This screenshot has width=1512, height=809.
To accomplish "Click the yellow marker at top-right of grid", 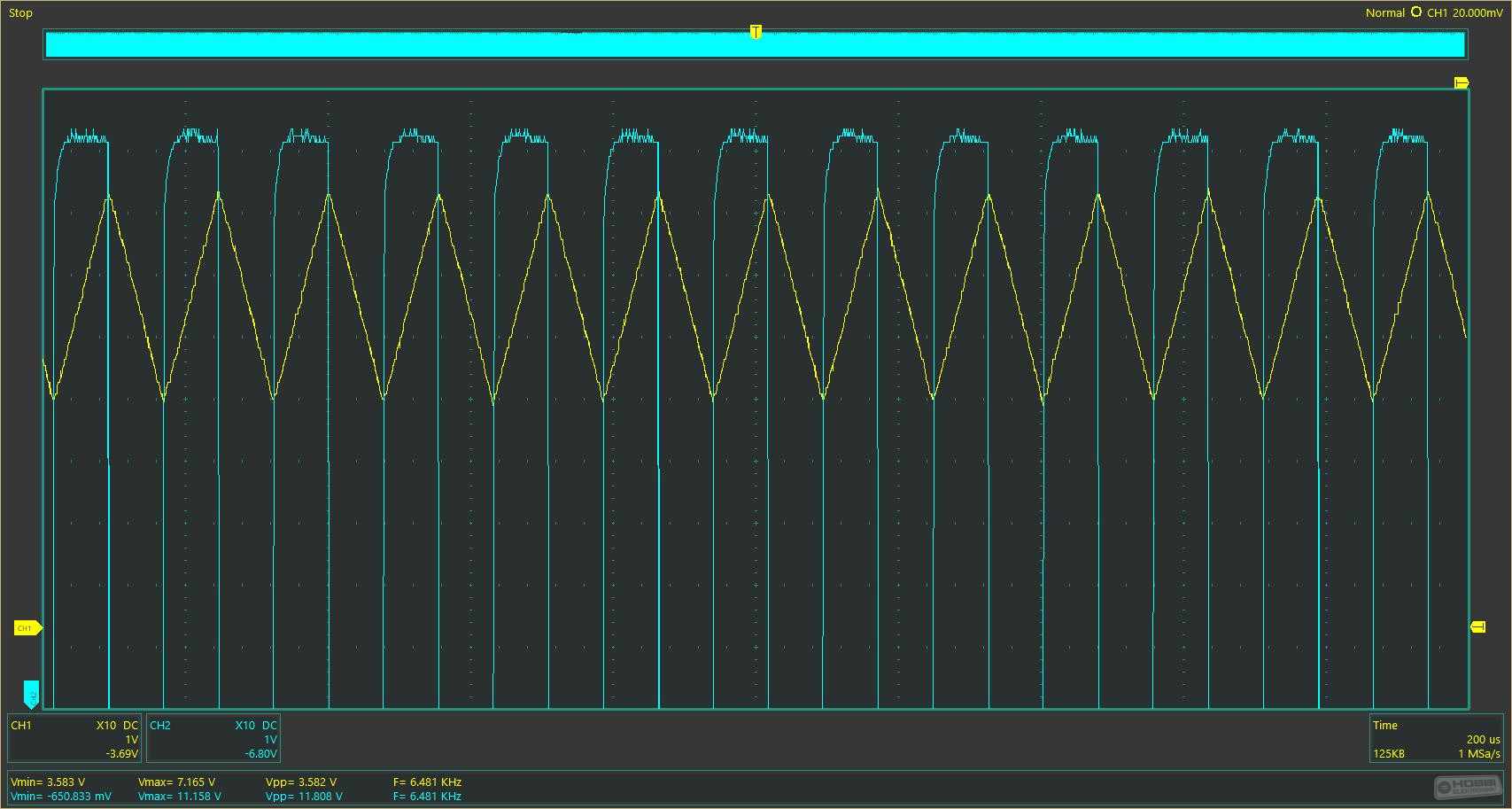I will (x=1462, y=83).
